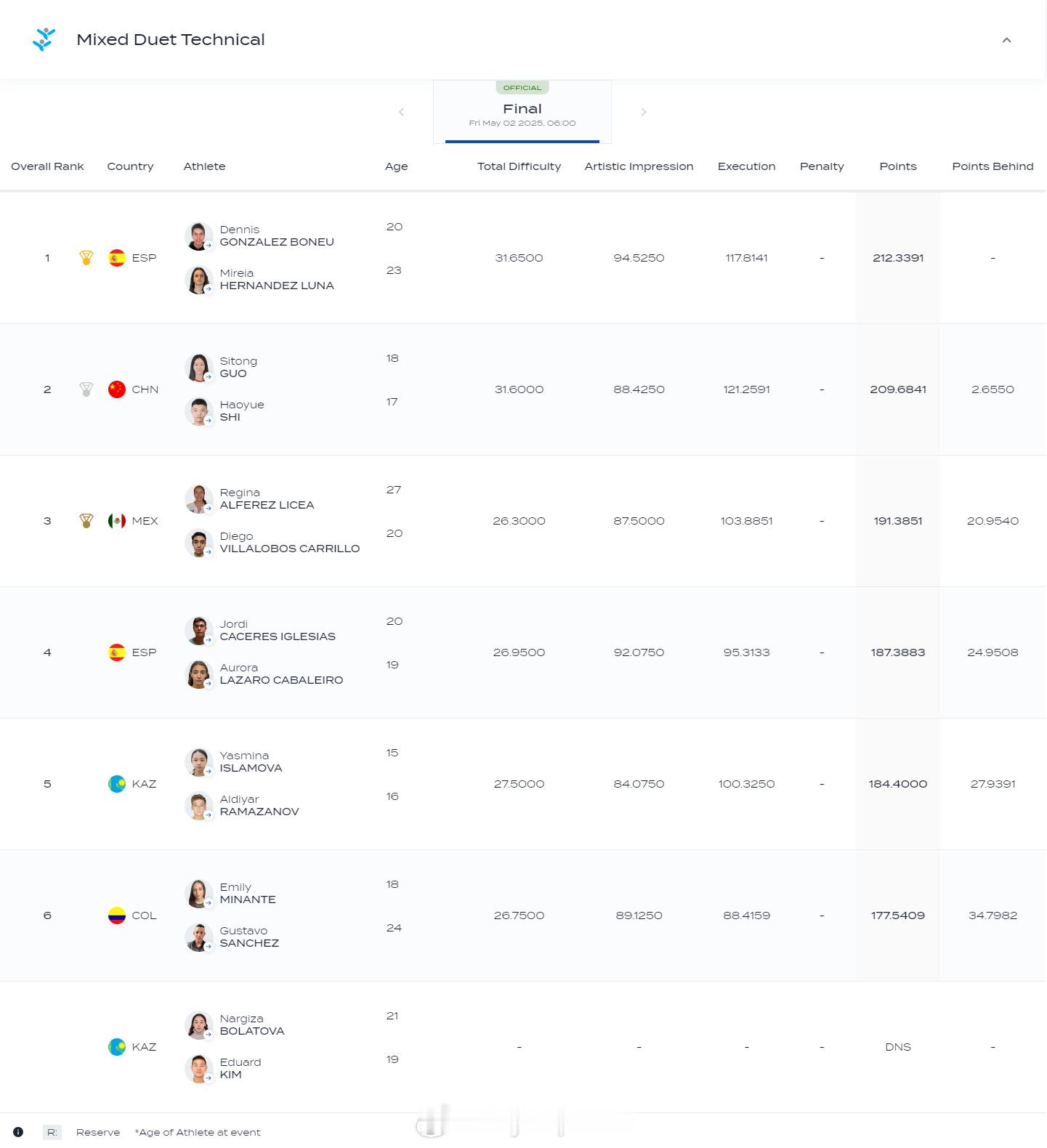Select the Final tab
The width and height of the screenshot is (1047, 1148).
(522, 112)
